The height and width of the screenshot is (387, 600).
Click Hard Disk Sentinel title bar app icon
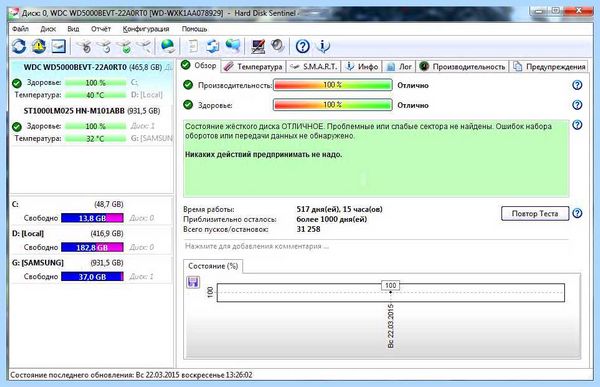(13, 13)
